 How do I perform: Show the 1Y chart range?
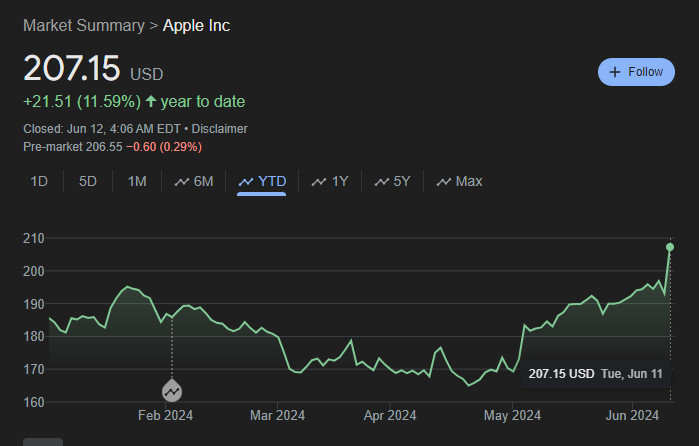(x=330, y=182)
